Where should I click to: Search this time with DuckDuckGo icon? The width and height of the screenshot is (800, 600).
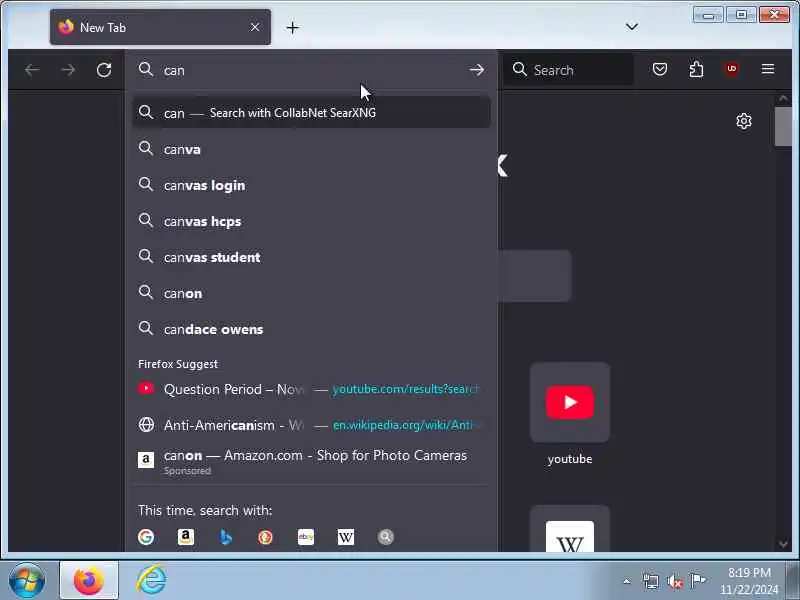(265, 537)
